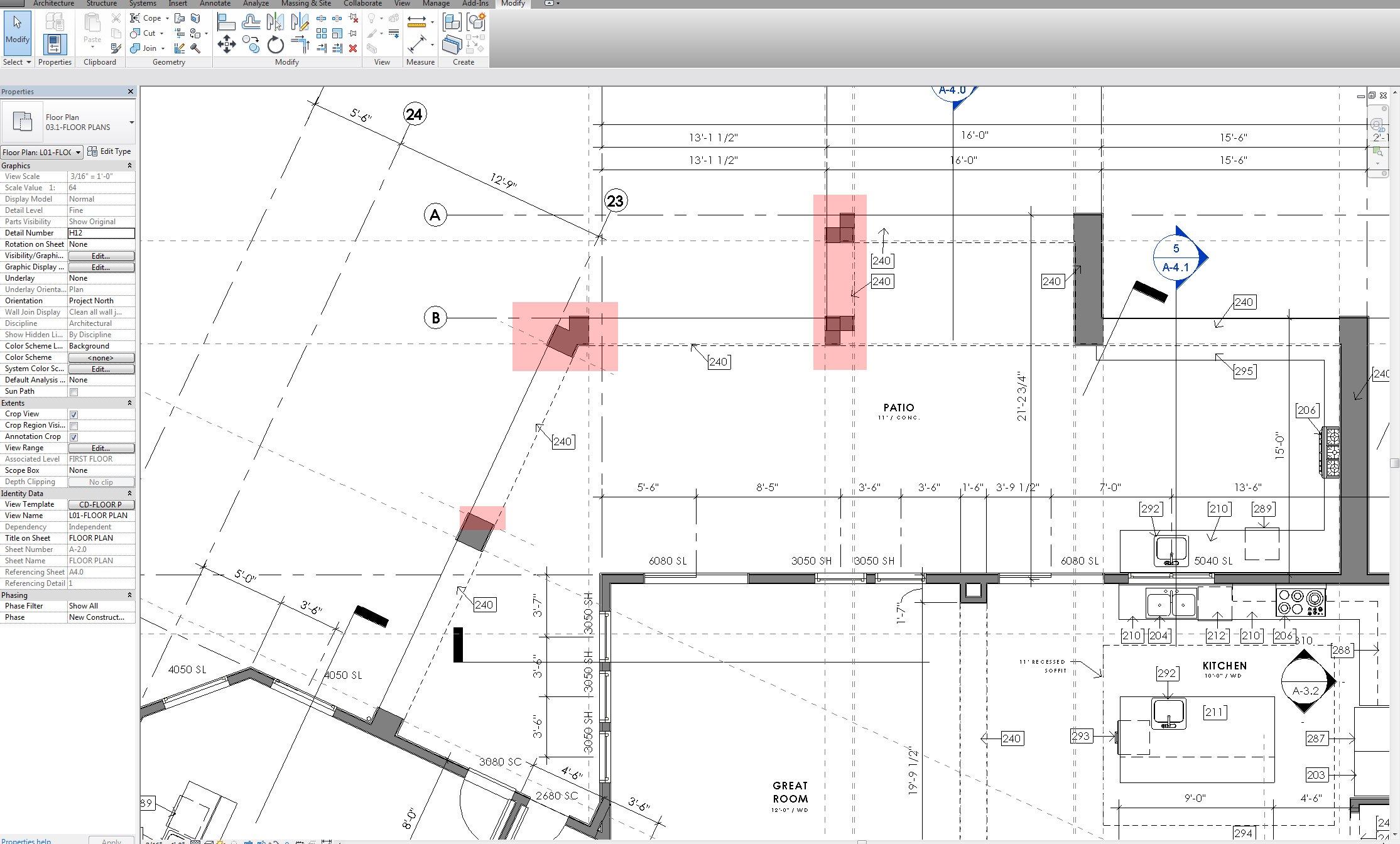Collapse the Identity Data section
The height and width of the screenshot is (844, 1400).
(130, 494)
